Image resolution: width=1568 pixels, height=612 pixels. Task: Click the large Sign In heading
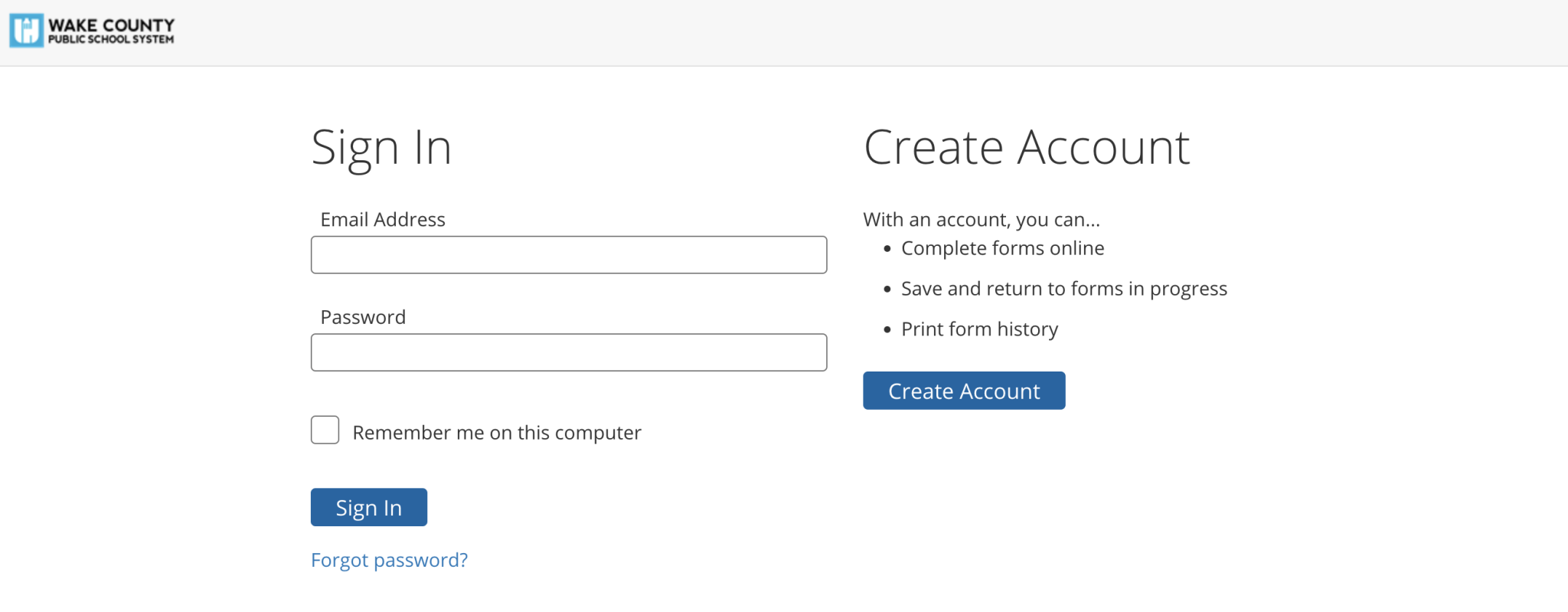tap(381, 147)
